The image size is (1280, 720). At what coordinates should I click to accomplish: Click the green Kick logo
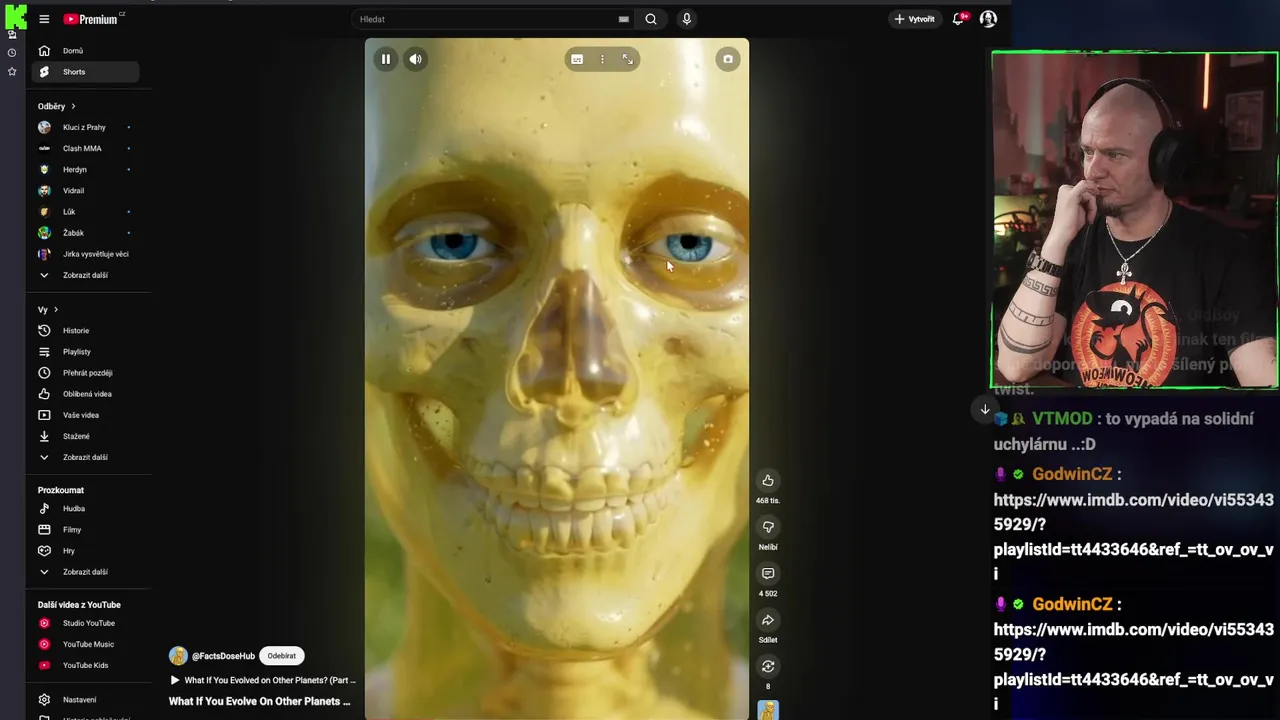pos(15,16)
